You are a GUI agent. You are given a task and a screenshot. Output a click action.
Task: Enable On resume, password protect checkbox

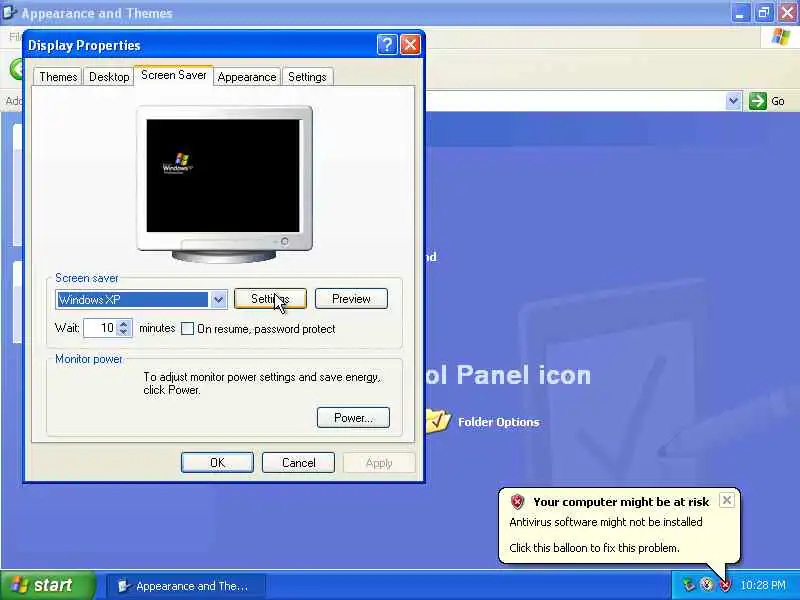tap(188, 329)
